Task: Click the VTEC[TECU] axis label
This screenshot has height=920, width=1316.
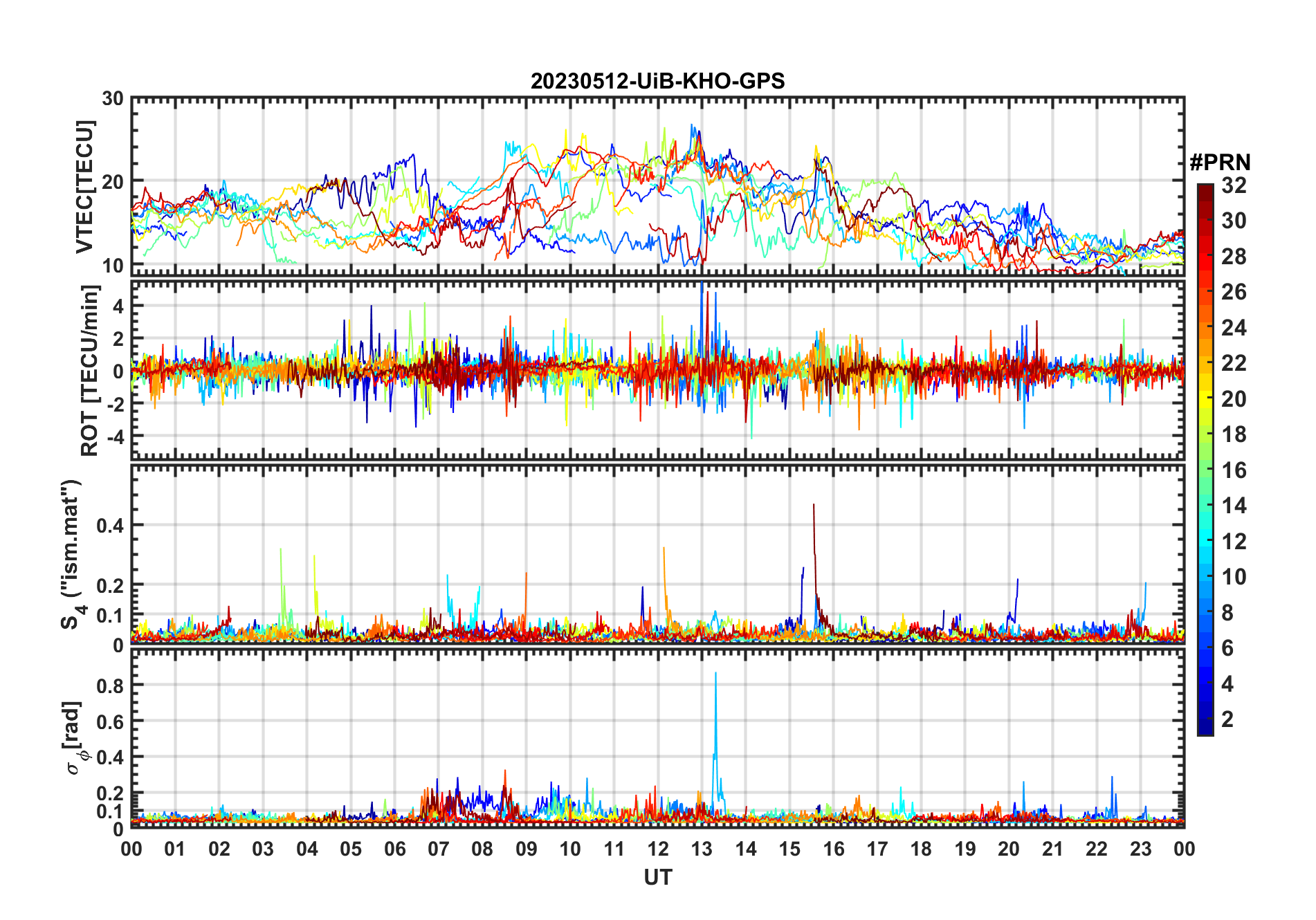Action: pyautogui.click(x=84, y=187)
